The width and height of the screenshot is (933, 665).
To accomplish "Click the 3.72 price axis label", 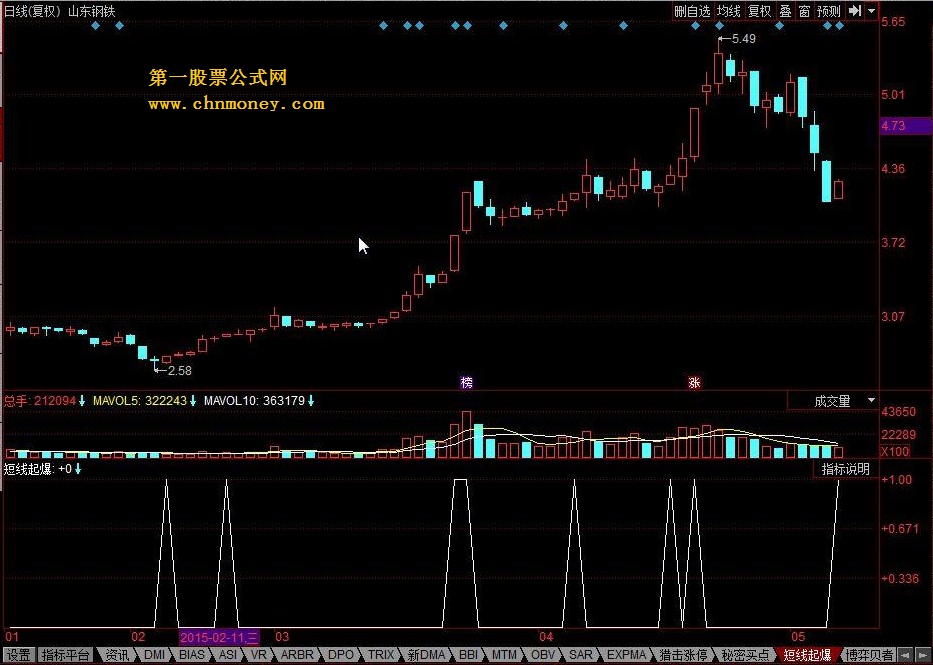I will click(893, 243).
